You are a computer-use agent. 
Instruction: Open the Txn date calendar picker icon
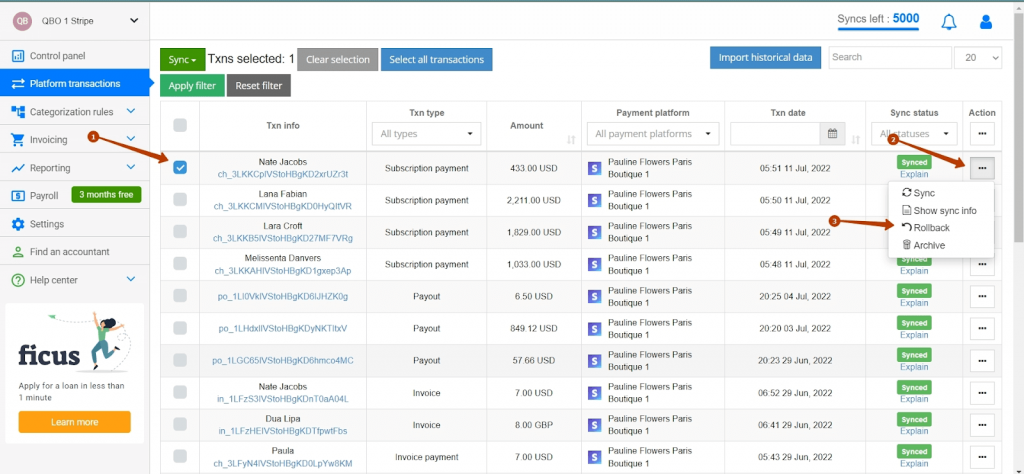pos(833,134)
